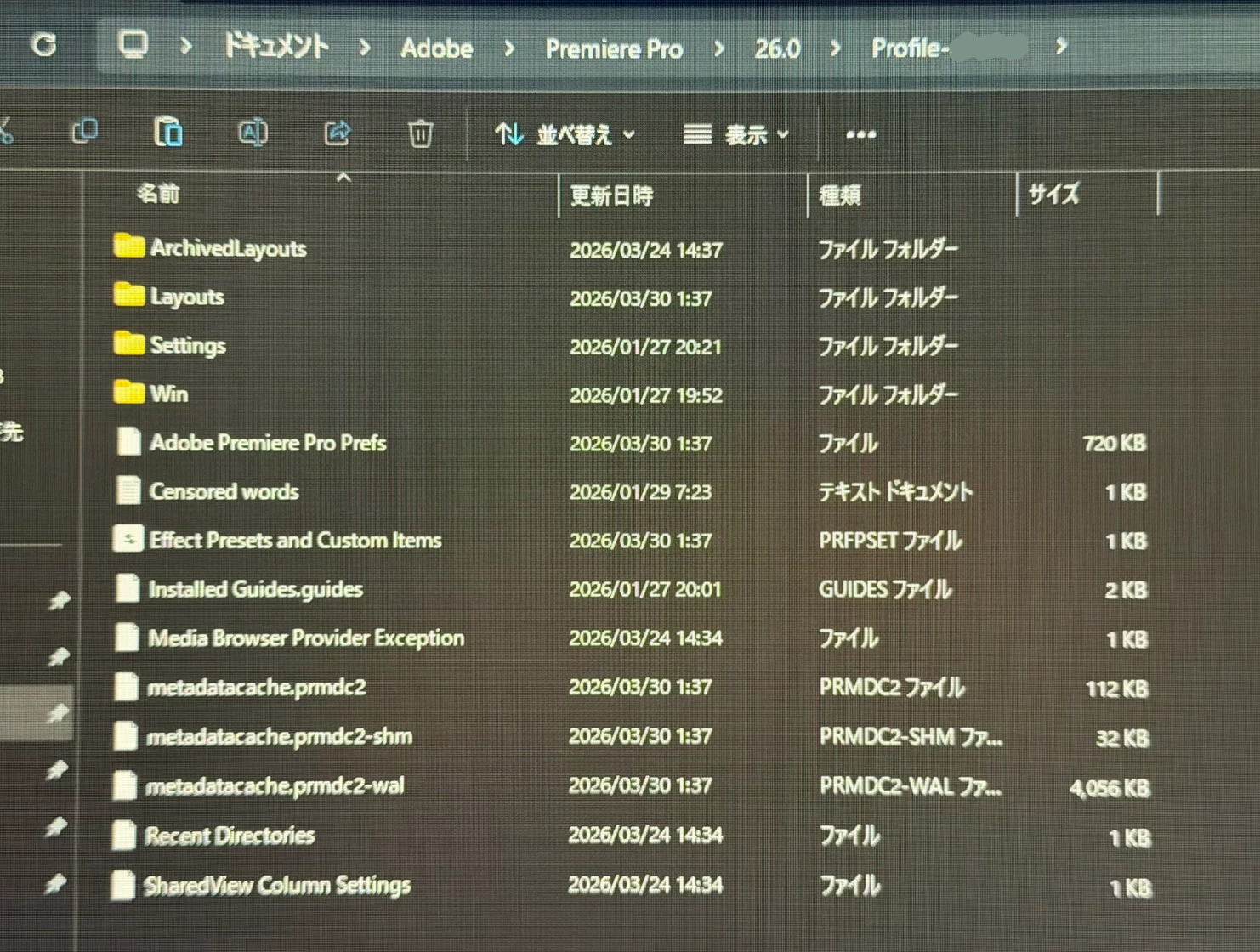This screenshot has height=952, width=1260.
Task: Click the 720 KB size value
Action: [1115, 443]
